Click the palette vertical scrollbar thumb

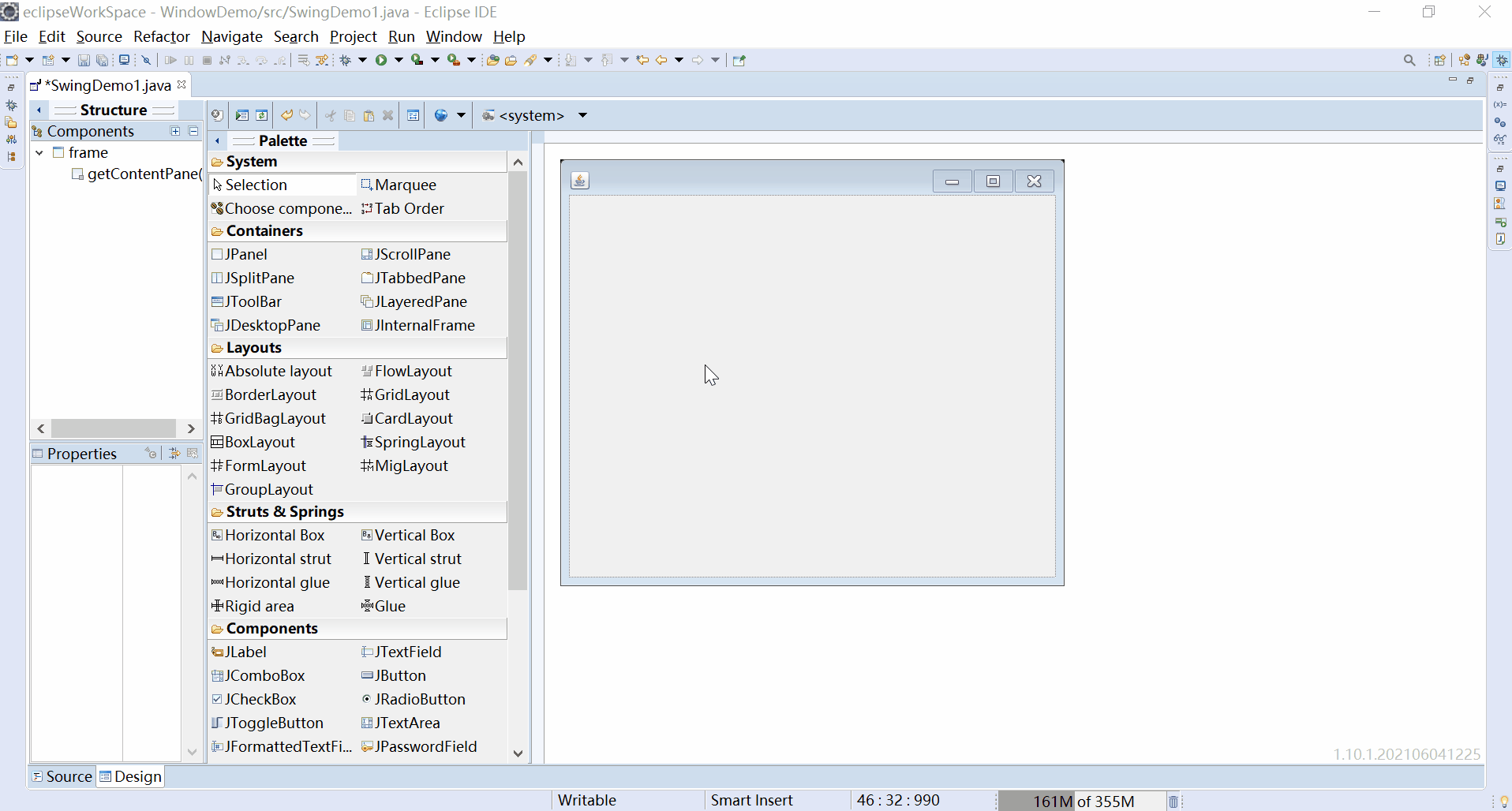518,380
